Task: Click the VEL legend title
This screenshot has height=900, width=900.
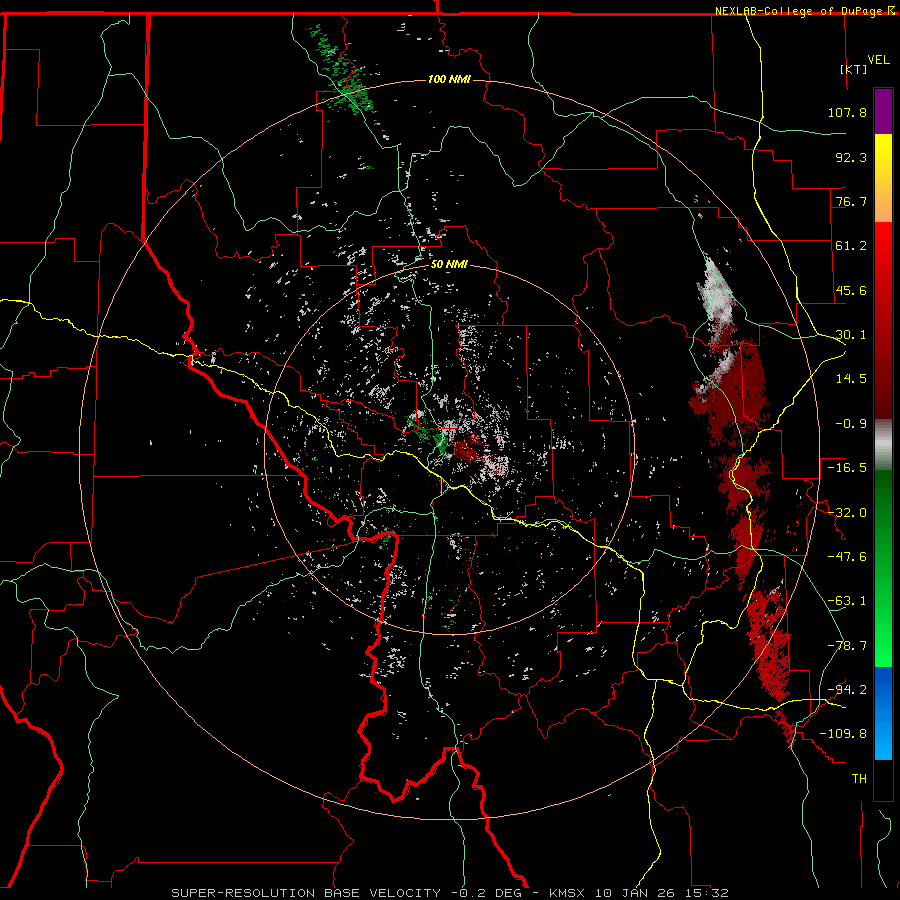Action: [x=878, y=60]
